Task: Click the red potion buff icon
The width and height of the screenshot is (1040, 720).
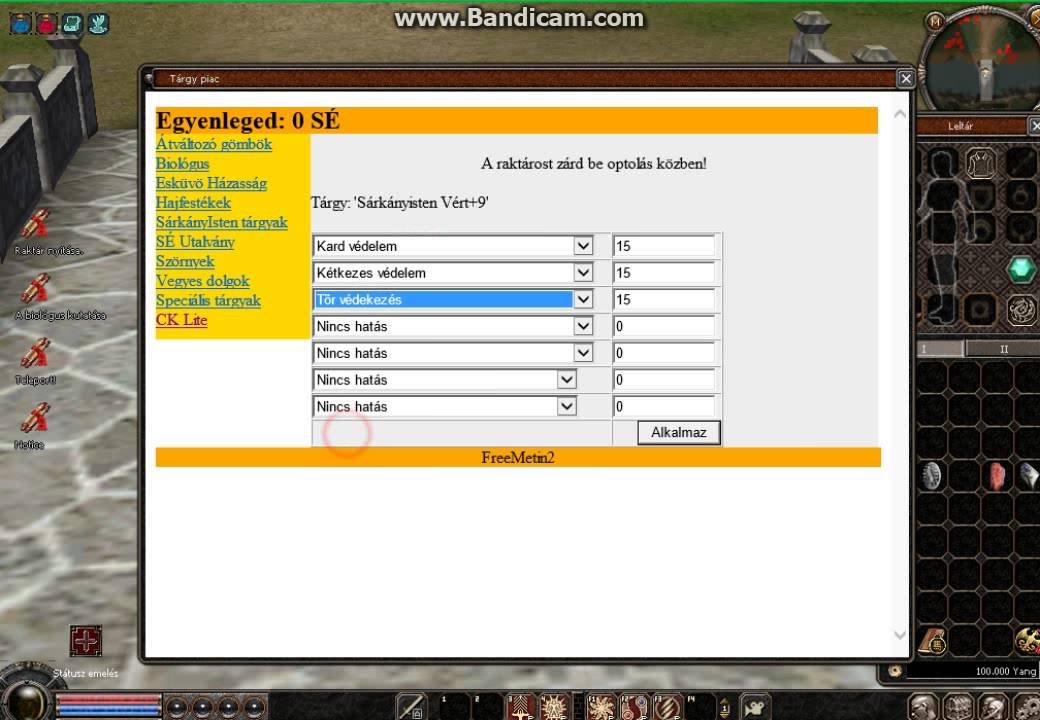Action: coord(46,23)
